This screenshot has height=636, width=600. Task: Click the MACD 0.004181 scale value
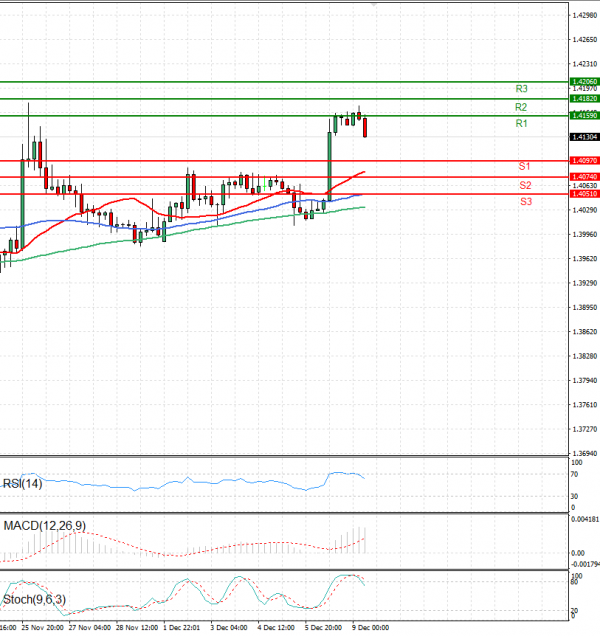tap(585, 519)
